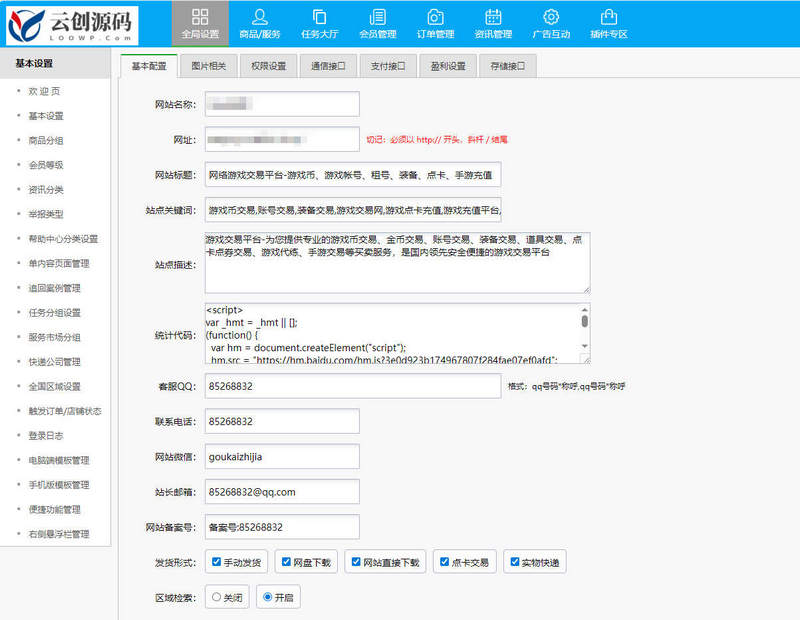The image size is (800, 620).
Task: Switch to the 图片相关 tab
Action: pos(209,66)
